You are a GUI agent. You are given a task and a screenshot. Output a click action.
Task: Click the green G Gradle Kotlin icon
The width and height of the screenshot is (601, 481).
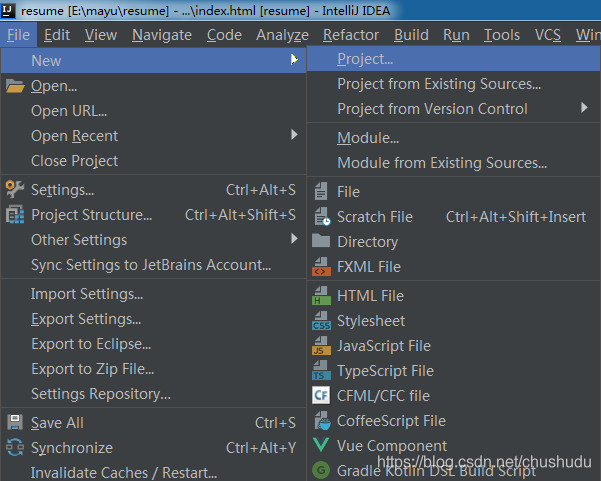321,470
